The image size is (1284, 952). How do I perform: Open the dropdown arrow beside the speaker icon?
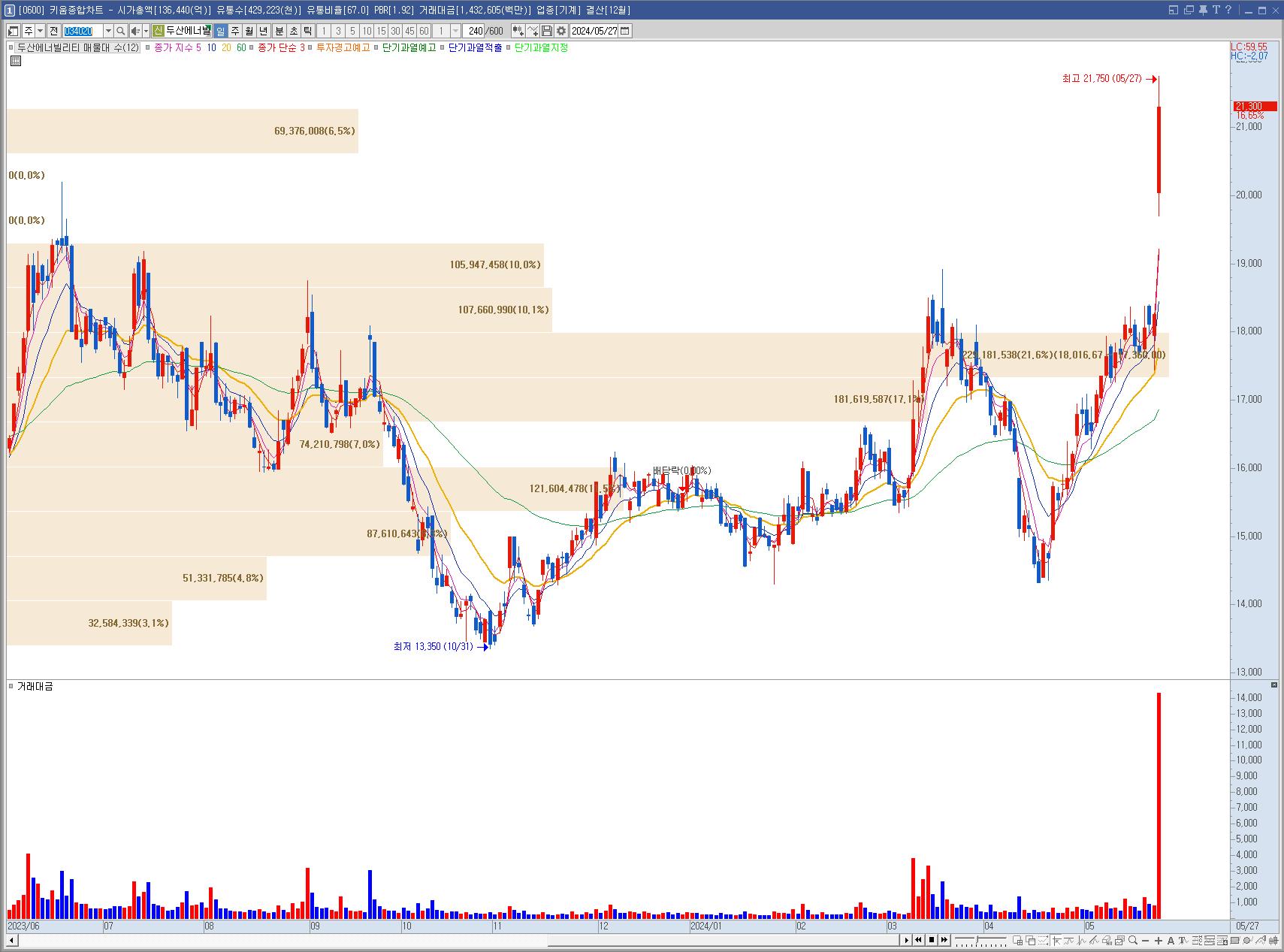pos(145,31)
